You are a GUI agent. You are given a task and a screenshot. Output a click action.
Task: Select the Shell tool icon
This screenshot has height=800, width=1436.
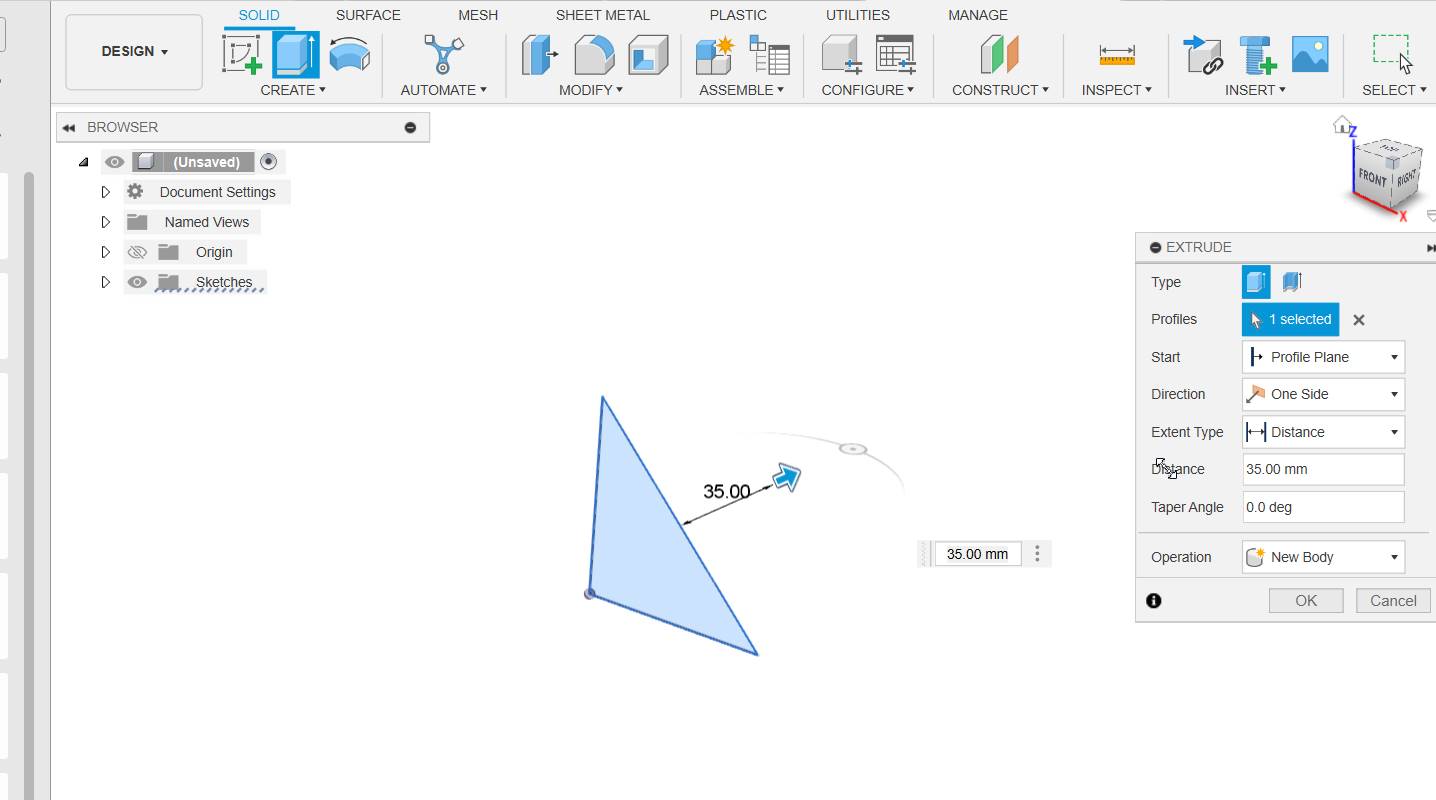[648, 55]
